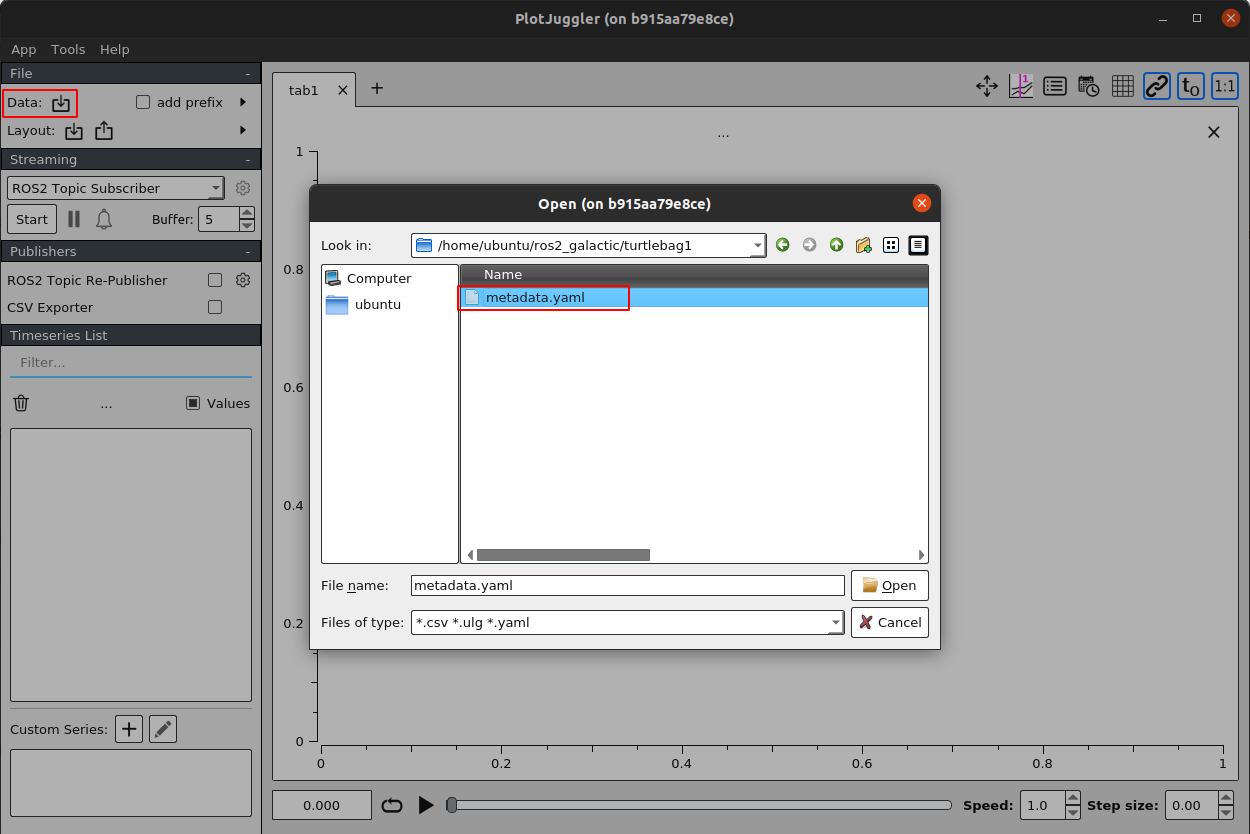This screenshot has width=1250, height=834.
Task: Enable ROS2 Topic Re-Publisher checkbox
Action: coord(215,280)
